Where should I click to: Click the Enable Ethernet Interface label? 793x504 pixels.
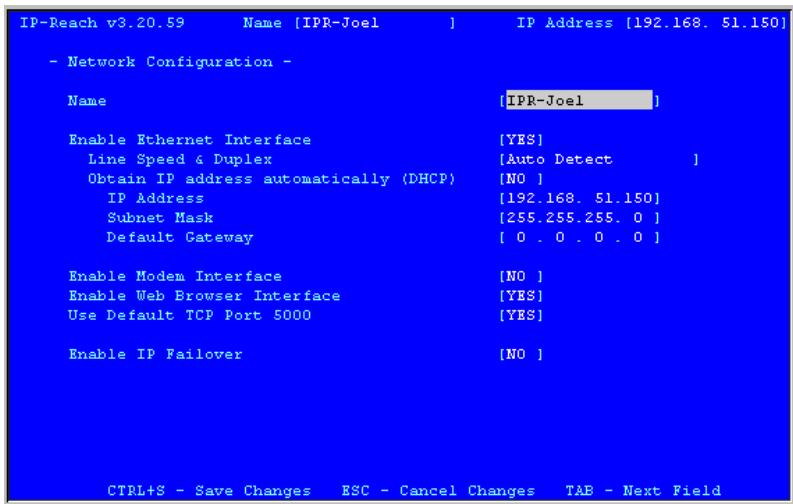point(190,140)
